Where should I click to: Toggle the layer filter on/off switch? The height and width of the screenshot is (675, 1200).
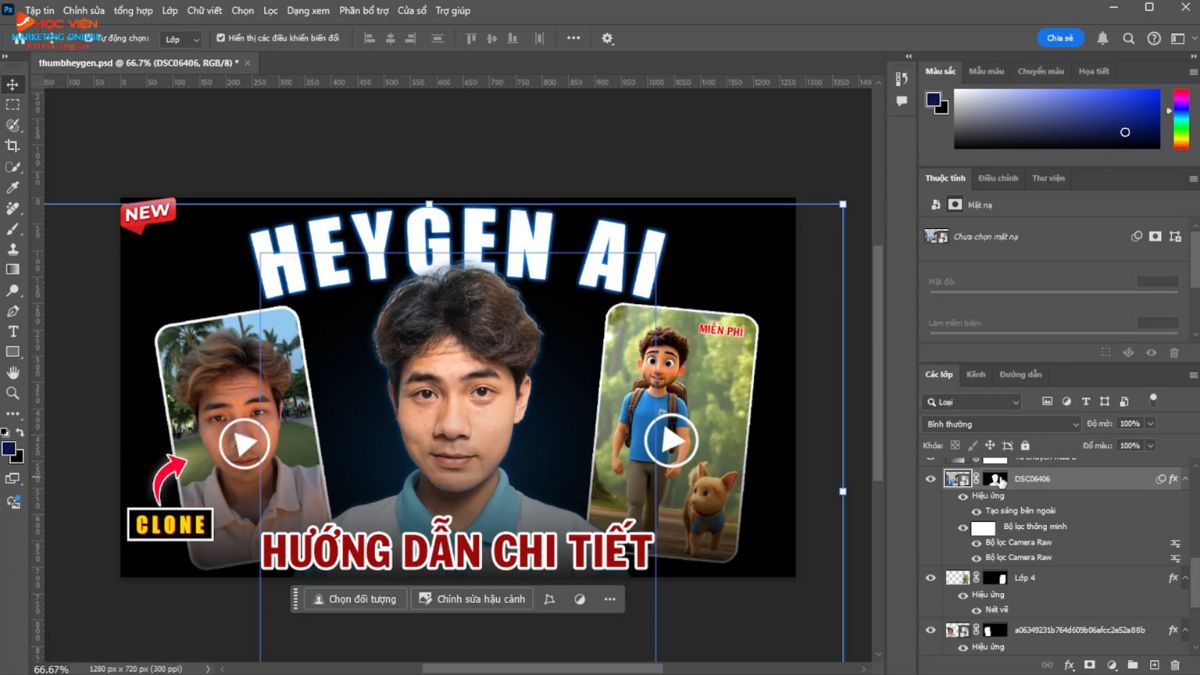[x=1152, y=399]
